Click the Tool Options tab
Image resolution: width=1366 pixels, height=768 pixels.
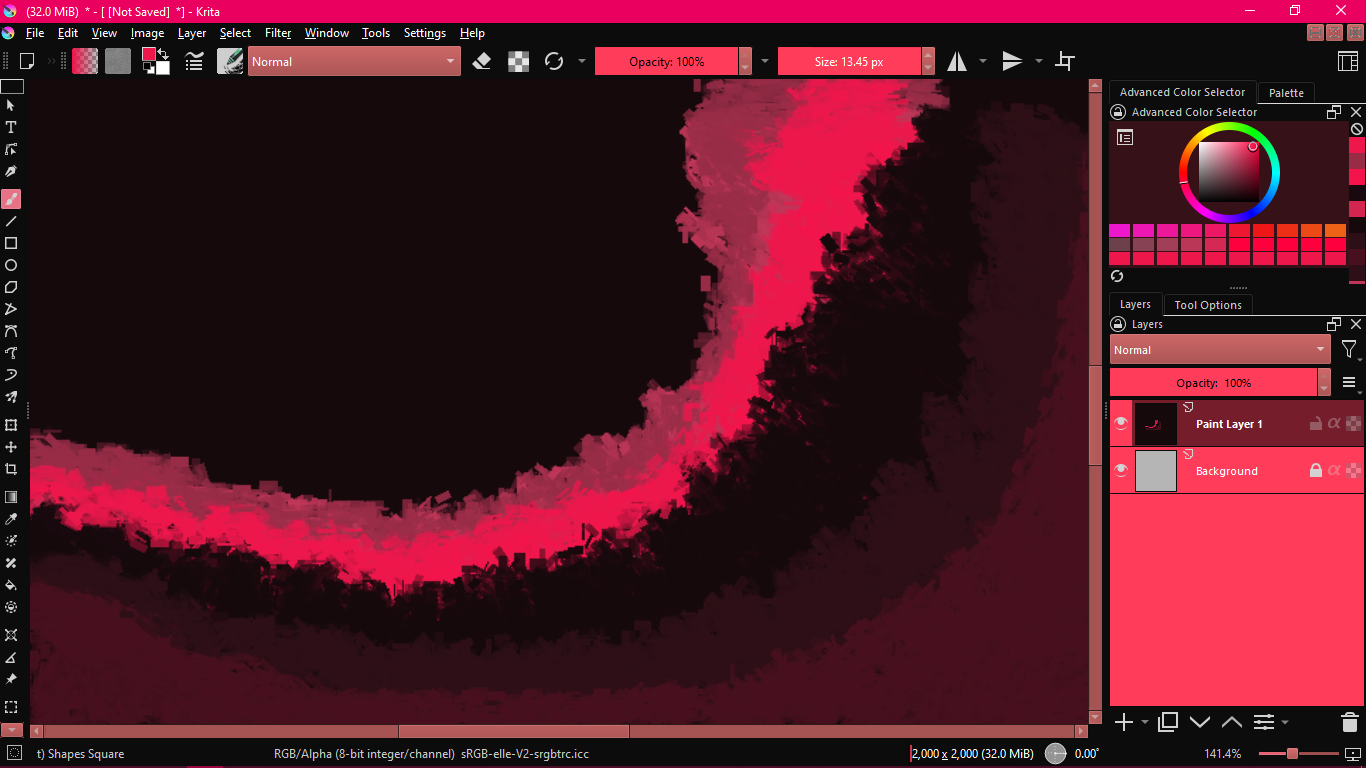[1208, 305]
